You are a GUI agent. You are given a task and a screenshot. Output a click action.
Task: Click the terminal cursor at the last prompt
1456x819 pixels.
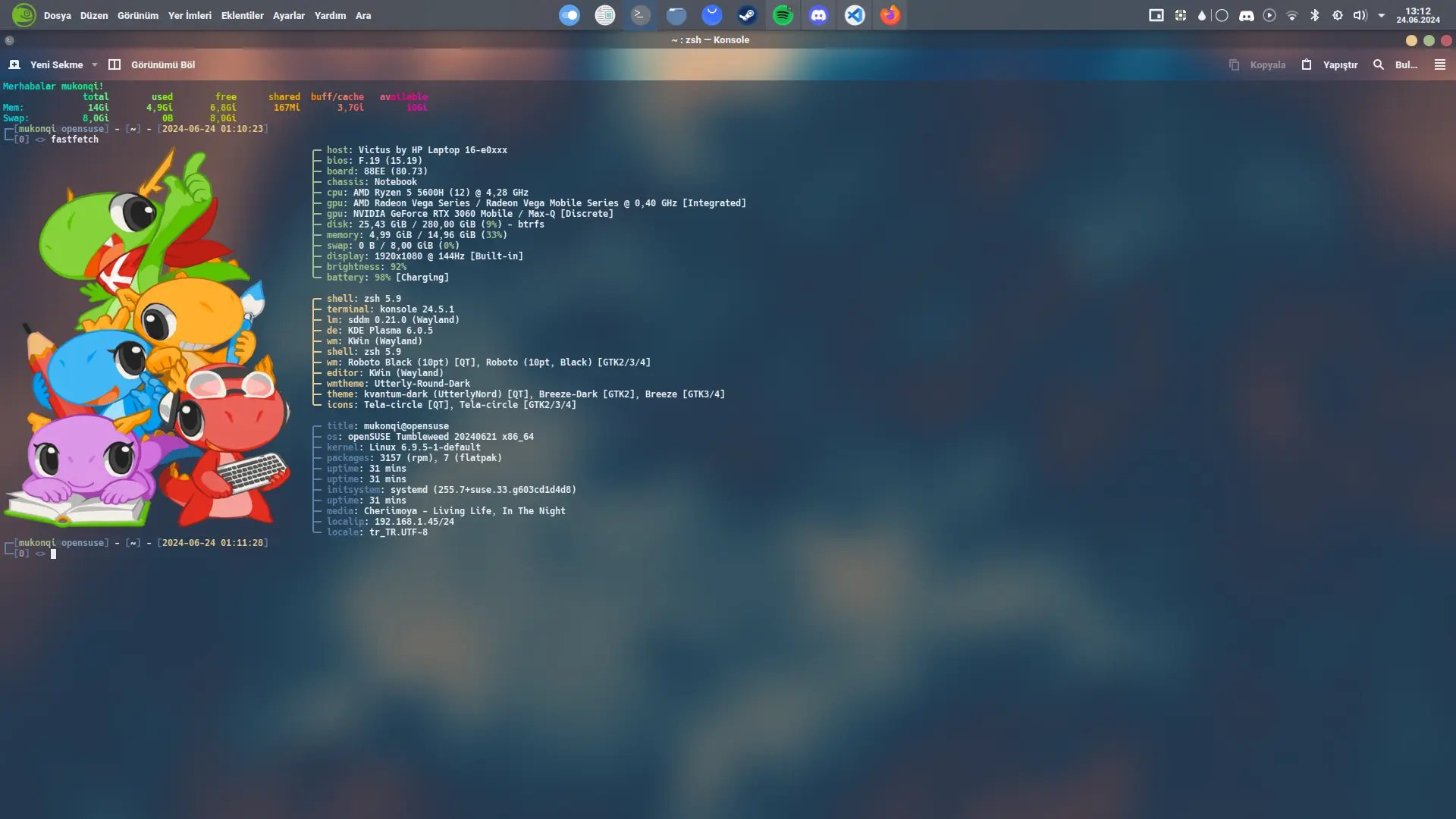pyautogui.click(x=53, y=554)
